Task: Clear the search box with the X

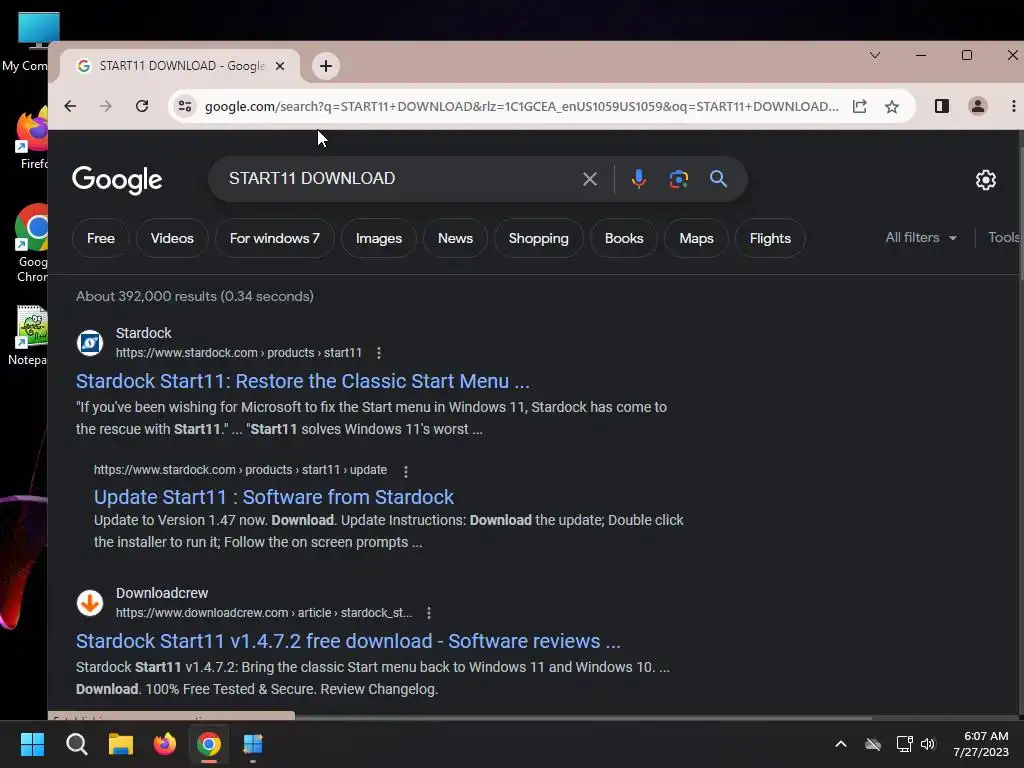Action: coord(590,179)
